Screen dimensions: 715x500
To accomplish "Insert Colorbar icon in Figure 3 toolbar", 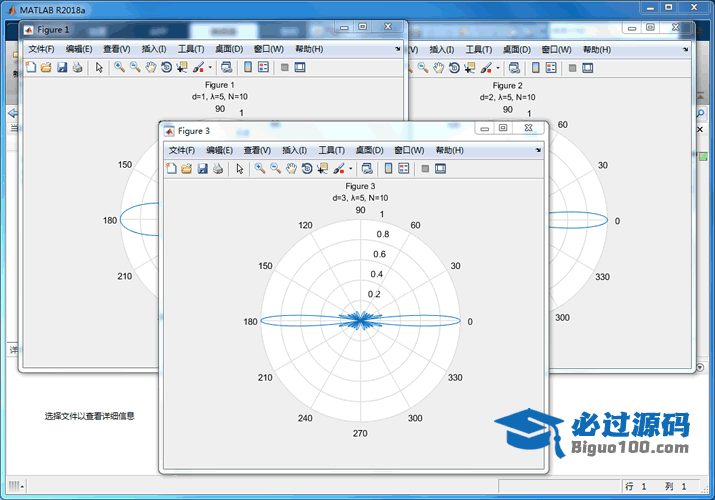I will click(389, 169).
